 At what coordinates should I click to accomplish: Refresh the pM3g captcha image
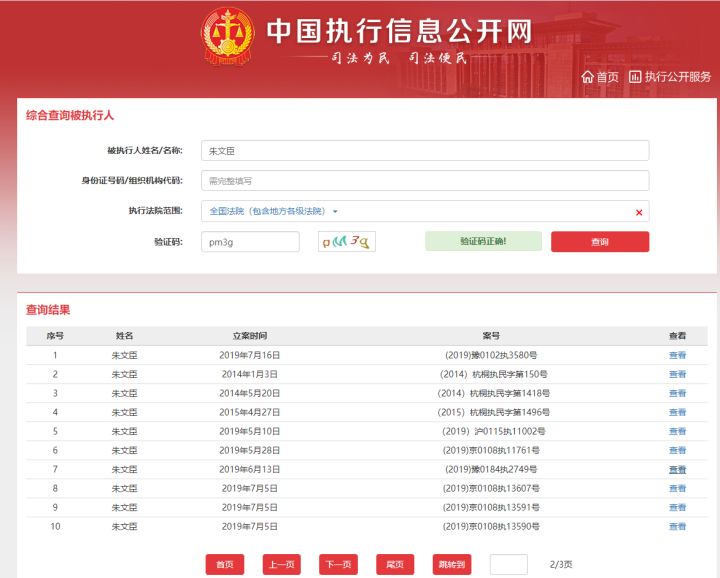pos(347,241)
